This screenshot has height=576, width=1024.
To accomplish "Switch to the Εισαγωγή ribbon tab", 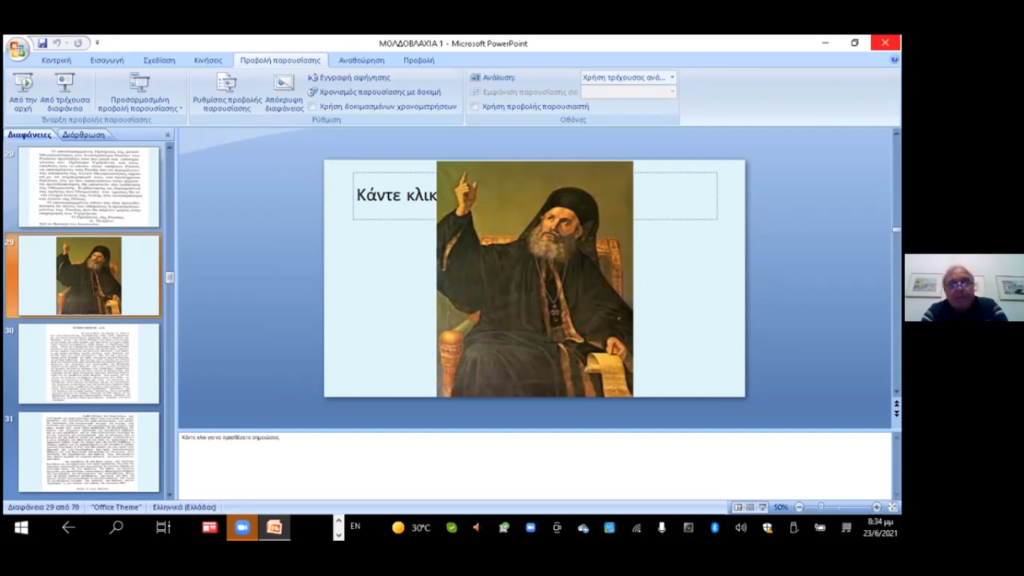I will click(x=107, y=60).
